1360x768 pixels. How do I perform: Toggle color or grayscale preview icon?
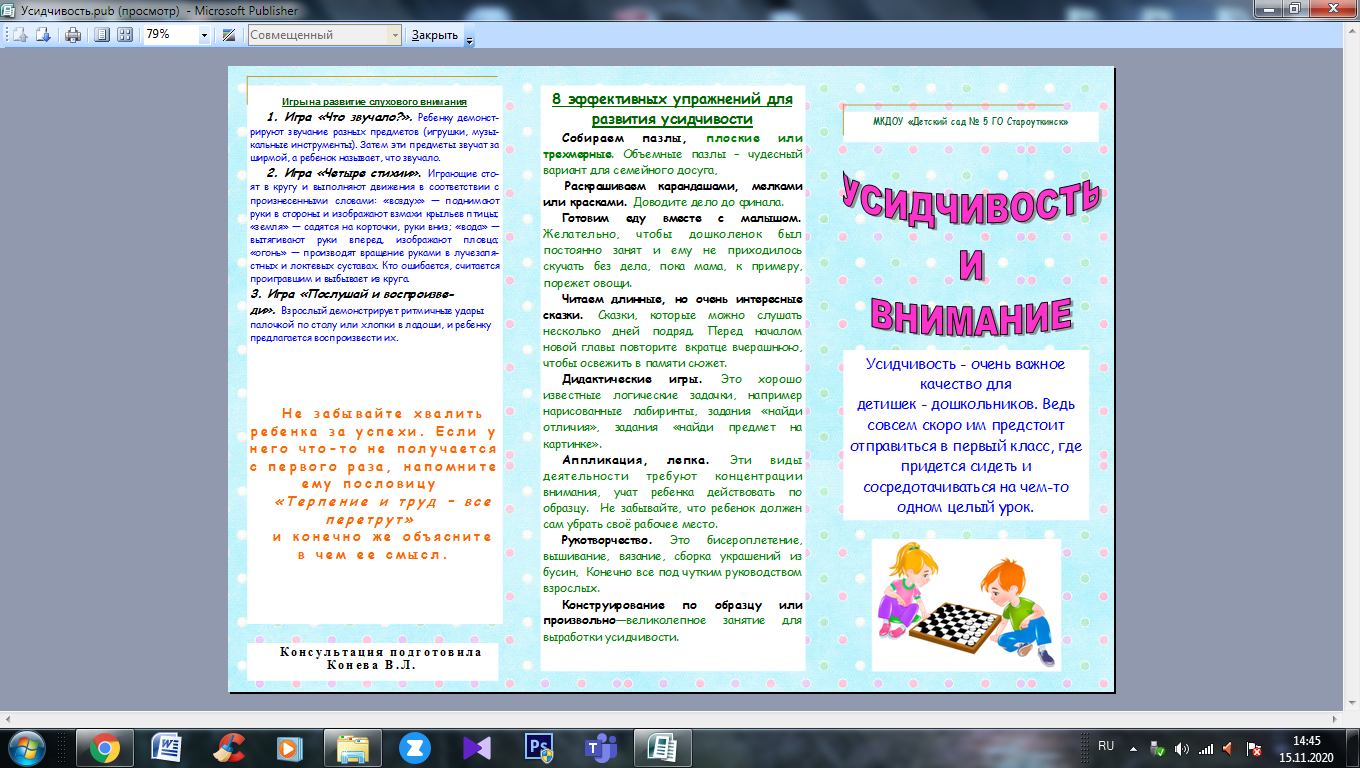(x=229, y=35)
